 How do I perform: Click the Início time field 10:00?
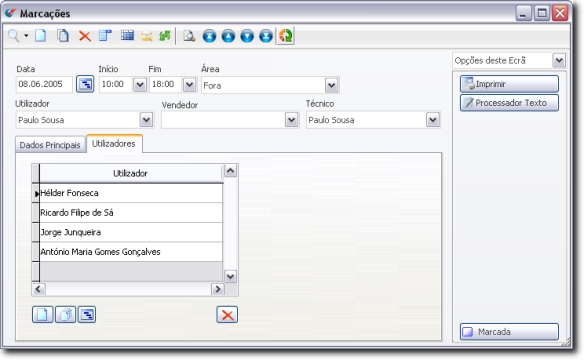(116, 85)
